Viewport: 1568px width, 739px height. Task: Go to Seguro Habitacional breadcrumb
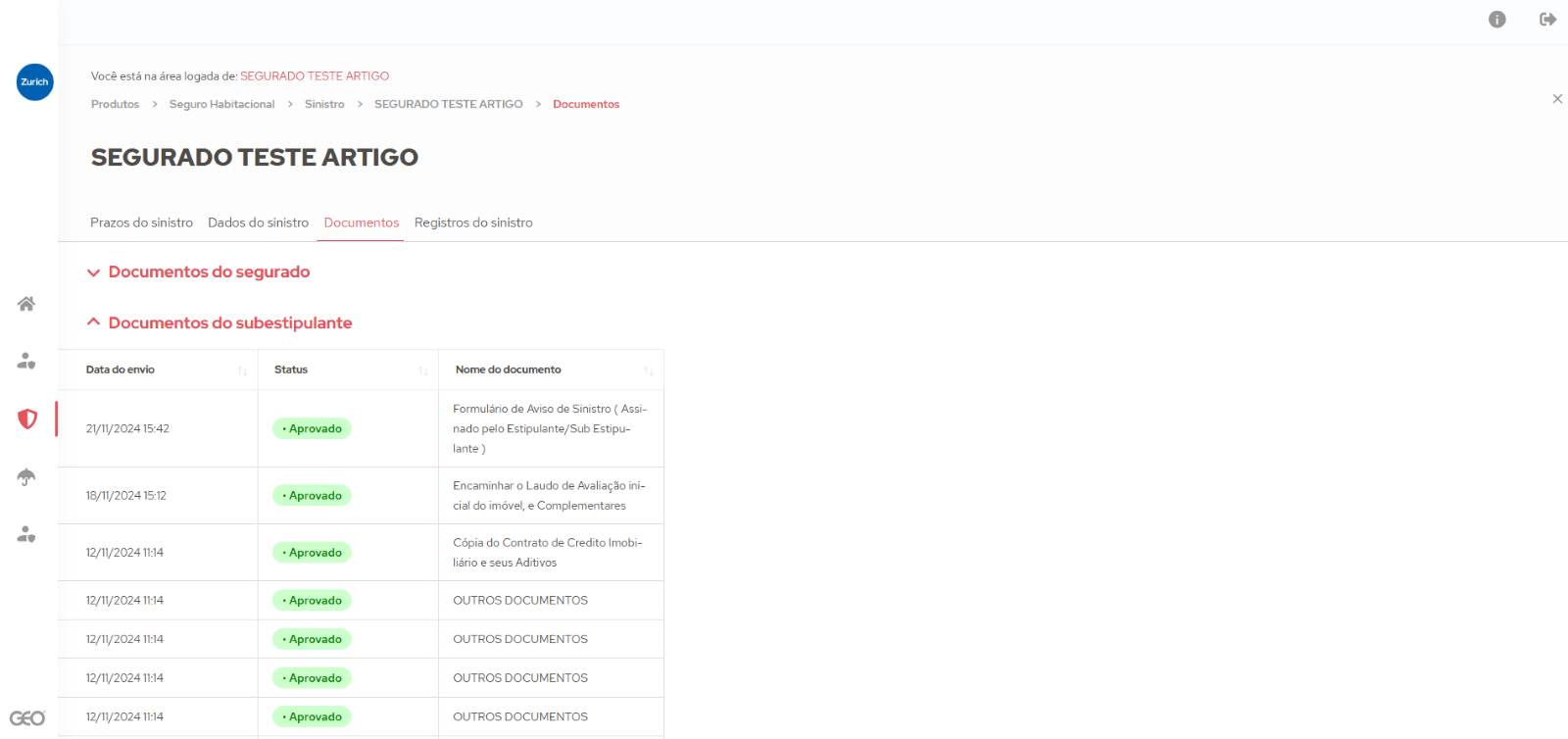click(x=221, y=104)
